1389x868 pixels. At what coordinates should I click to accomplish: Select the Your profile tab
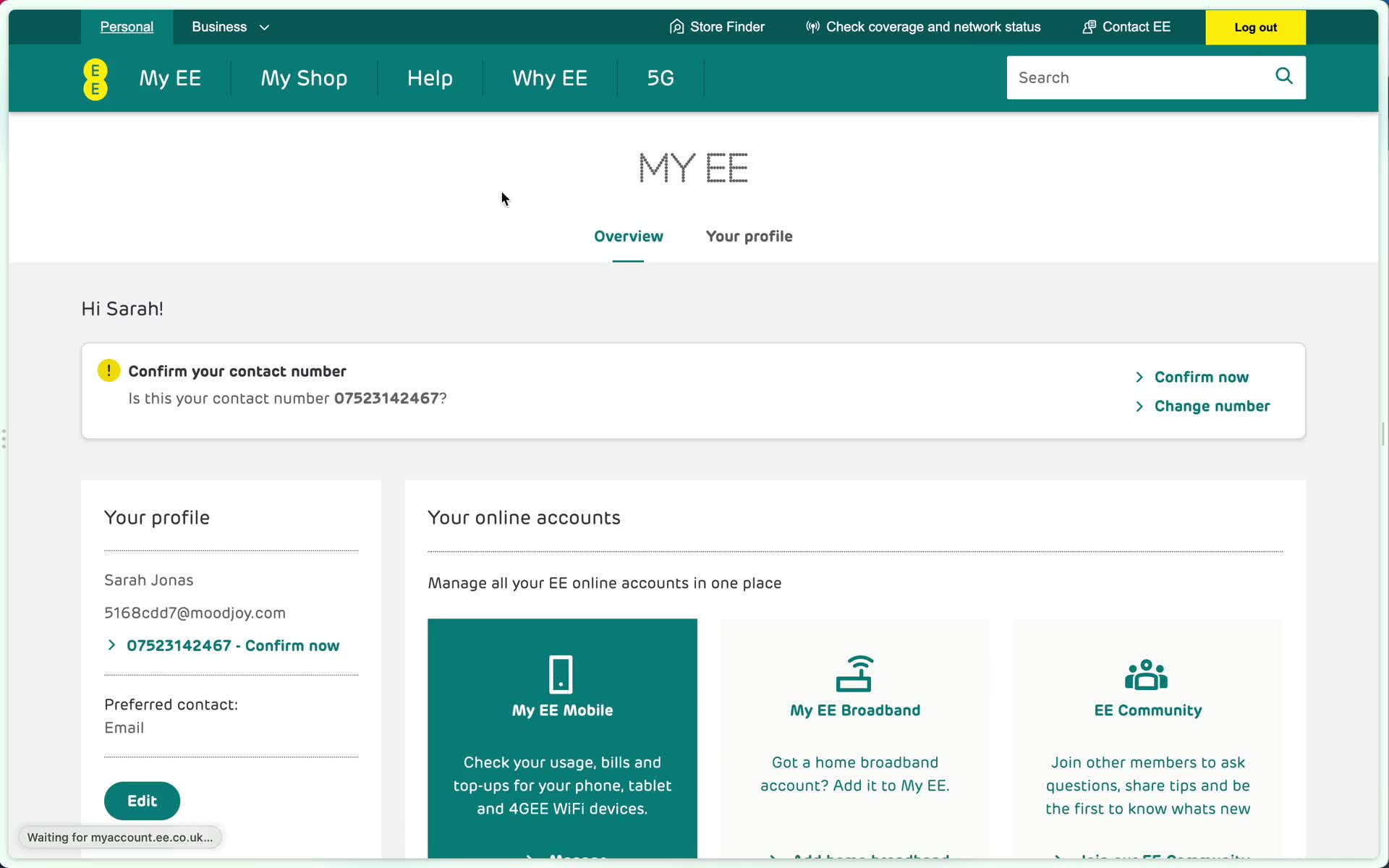pos(749,235)
